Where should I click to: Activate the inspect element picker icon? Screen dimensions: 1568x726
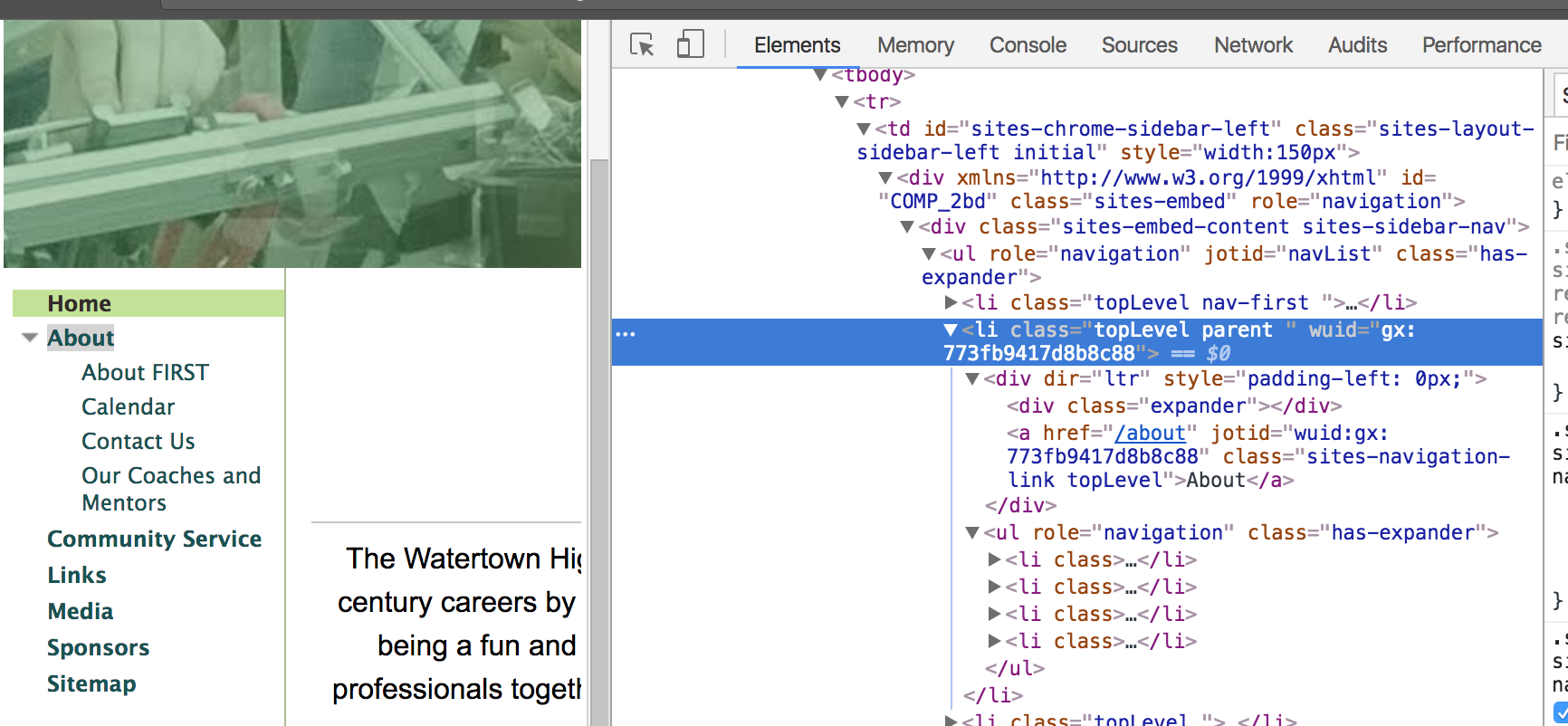(x=642, y=44)
